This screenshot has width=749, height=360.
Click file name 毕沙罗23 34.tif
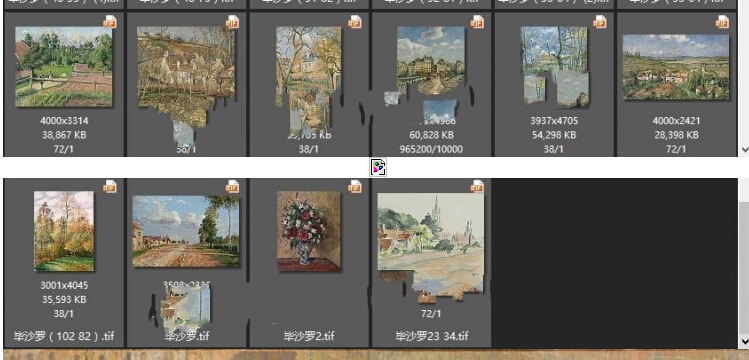(x=431, y=336)
